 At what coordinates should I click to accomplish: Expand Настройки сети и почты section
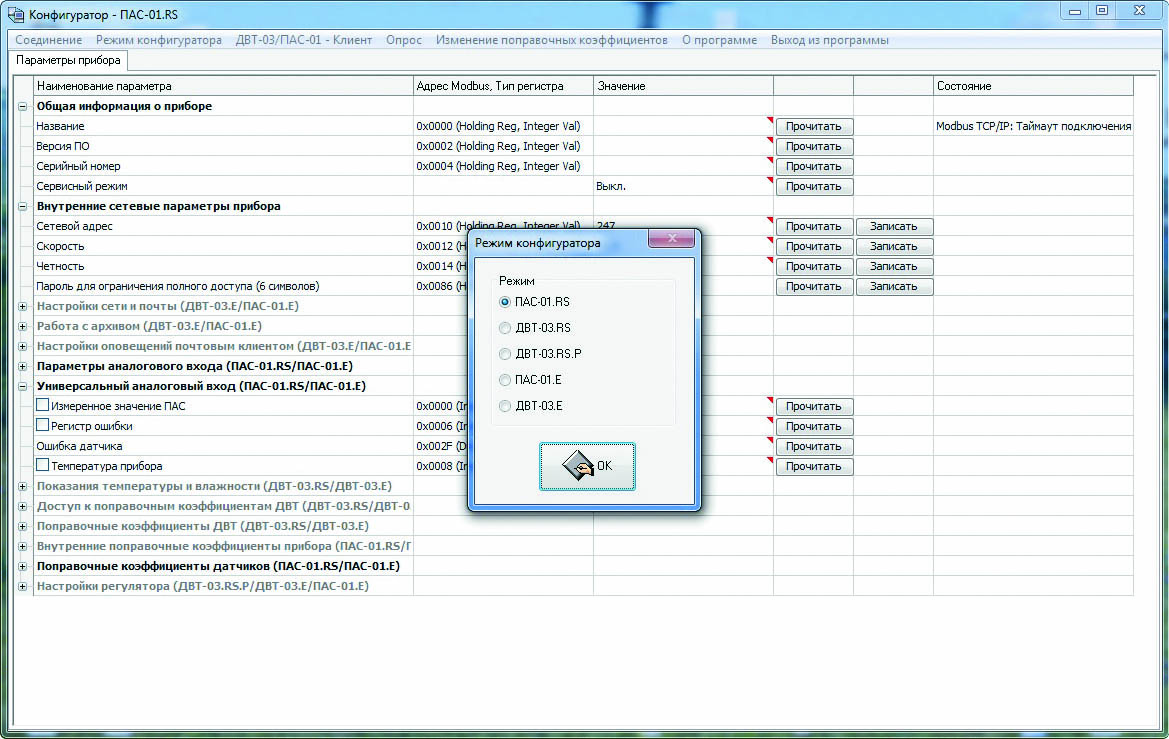[23, 306]
